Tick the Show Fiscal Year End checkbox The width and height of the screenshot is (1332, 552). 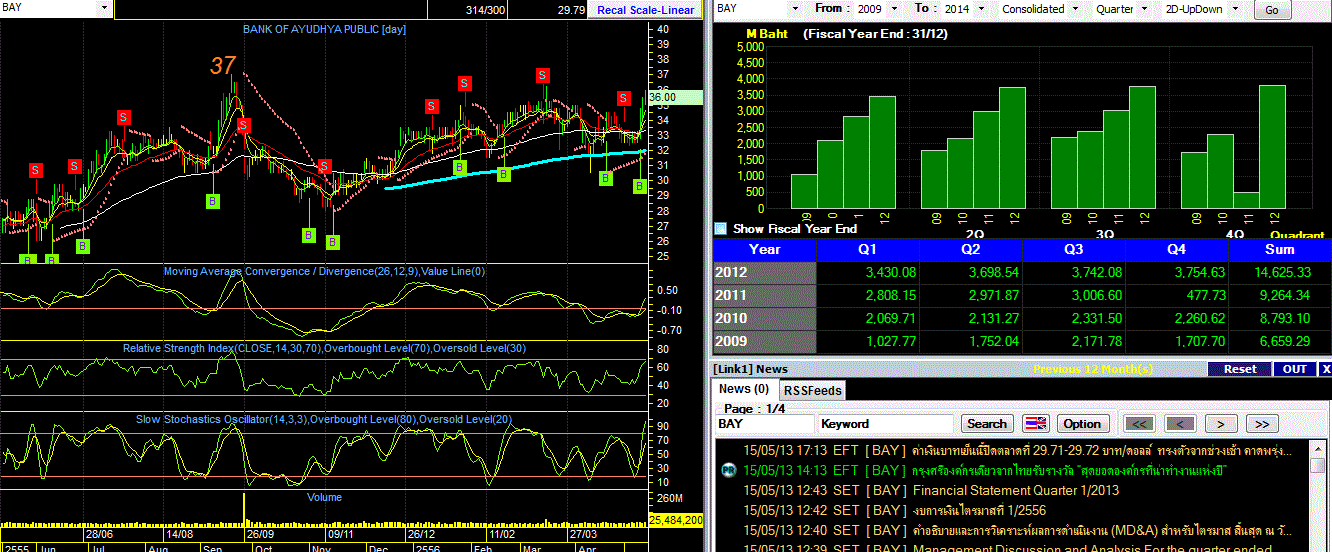pos(720,229)
